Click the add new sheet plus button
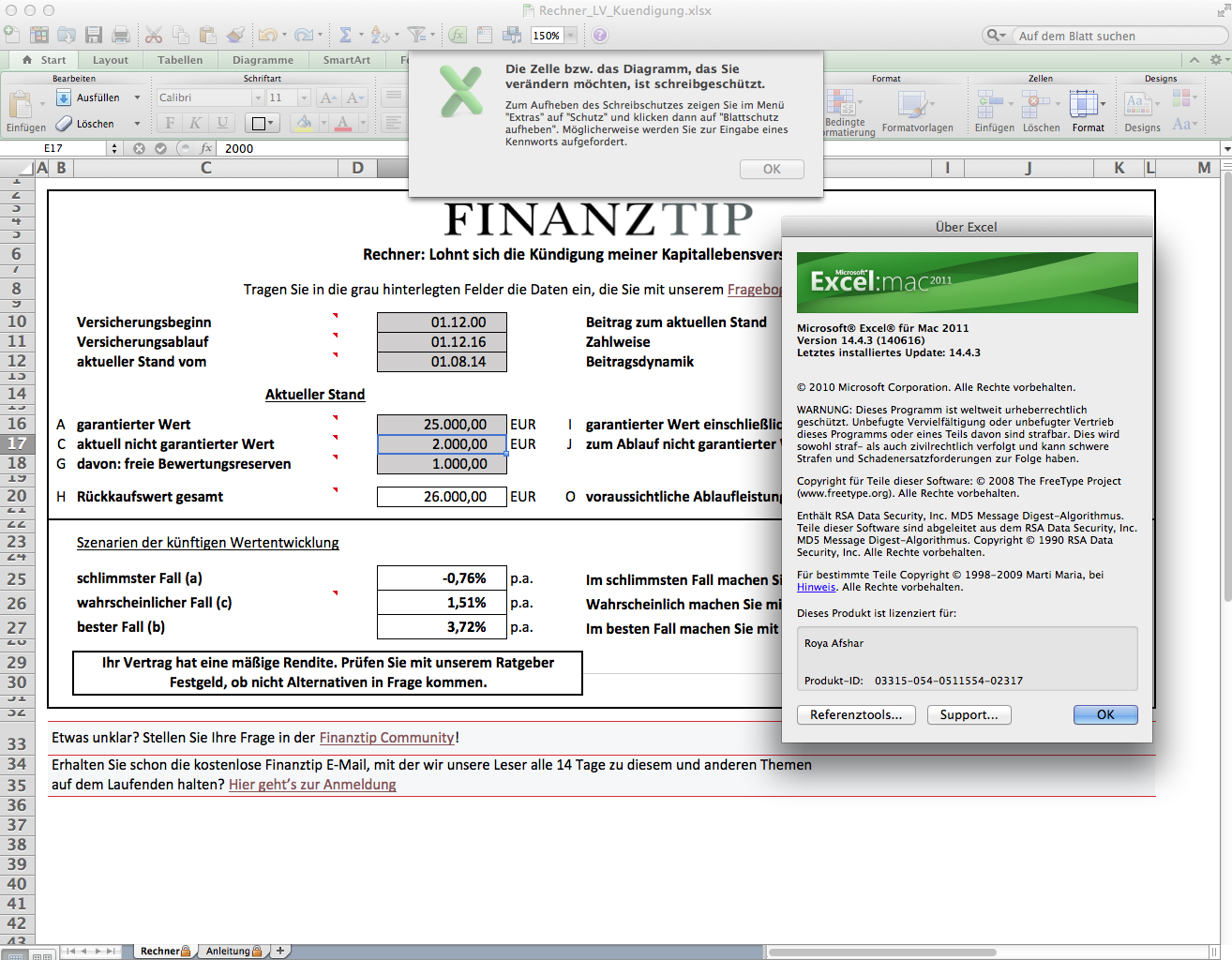Image resolution: width=1232 pixels, height=960 pixels. pos(279,951)
